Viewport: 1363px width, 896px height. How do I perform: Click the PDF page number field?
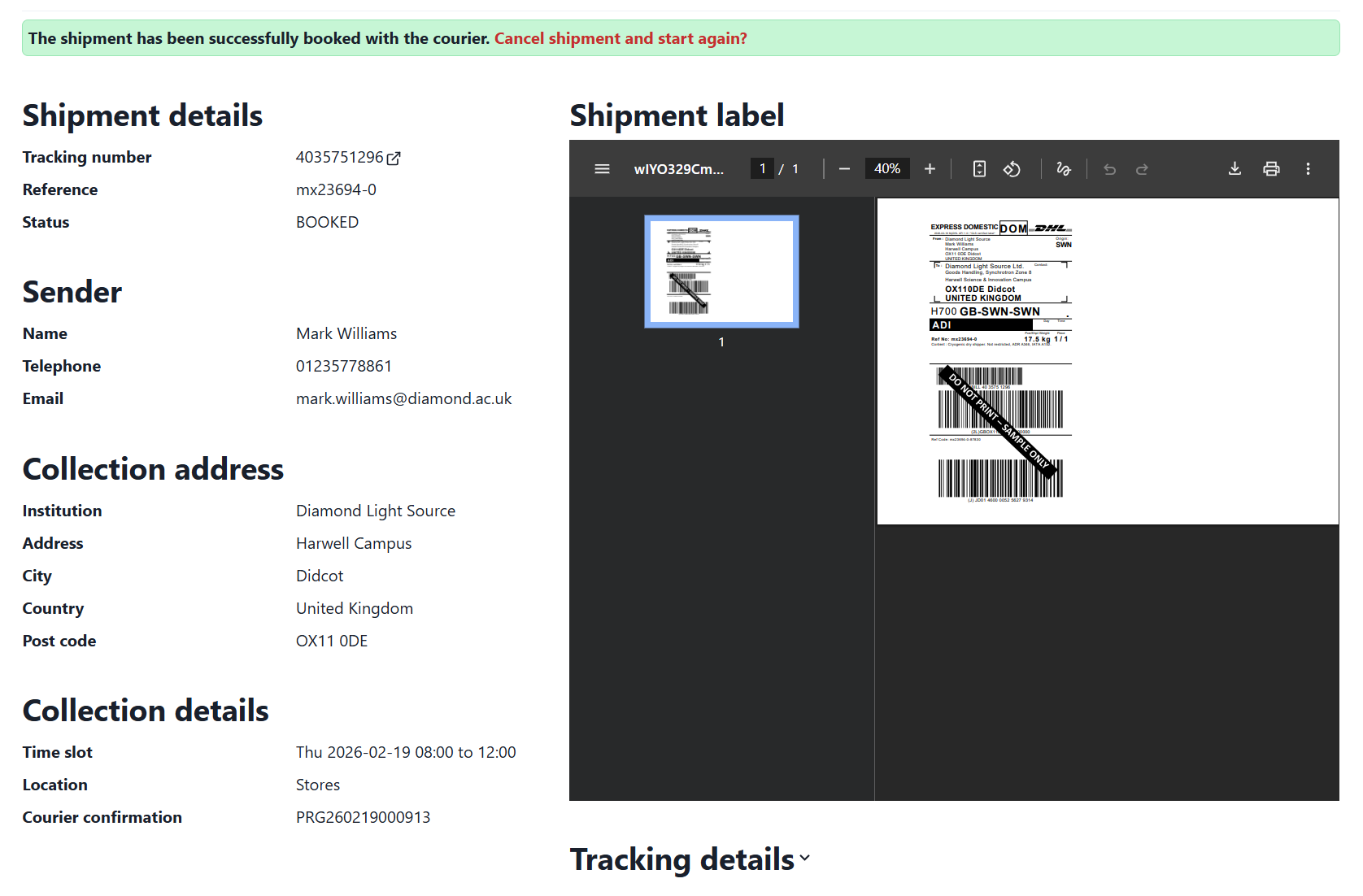pyautogui.click(x=762, y=168)
